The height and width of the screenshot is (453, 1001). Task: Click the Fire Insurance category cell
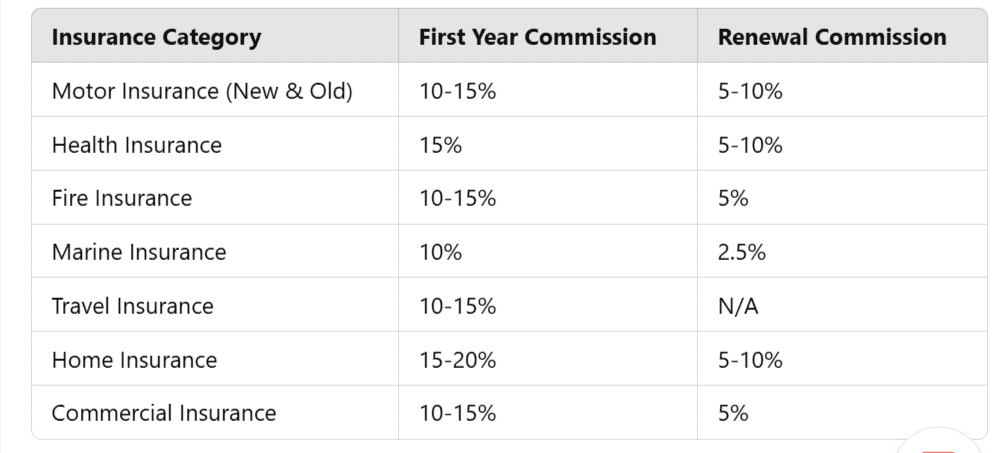tap(122, 199)
